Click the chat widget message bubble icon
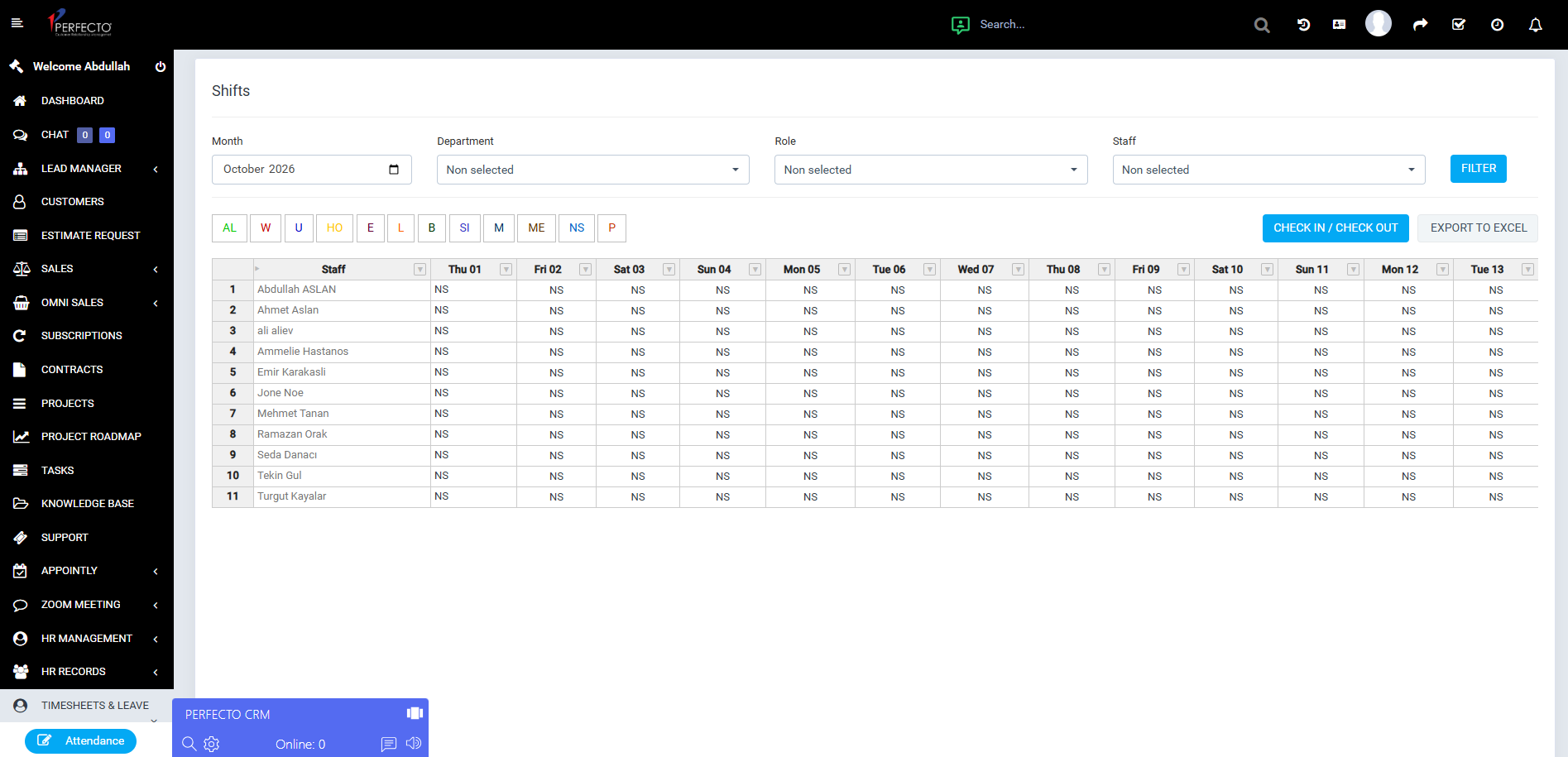 [x=389, y=744]
